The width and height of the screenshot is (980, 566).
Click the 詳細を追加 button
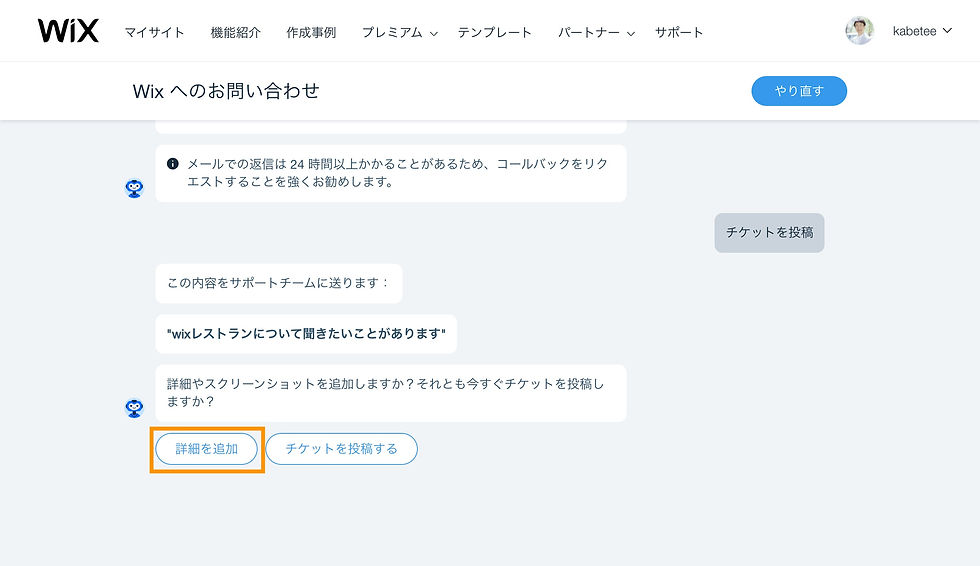[x=206, y=449]
